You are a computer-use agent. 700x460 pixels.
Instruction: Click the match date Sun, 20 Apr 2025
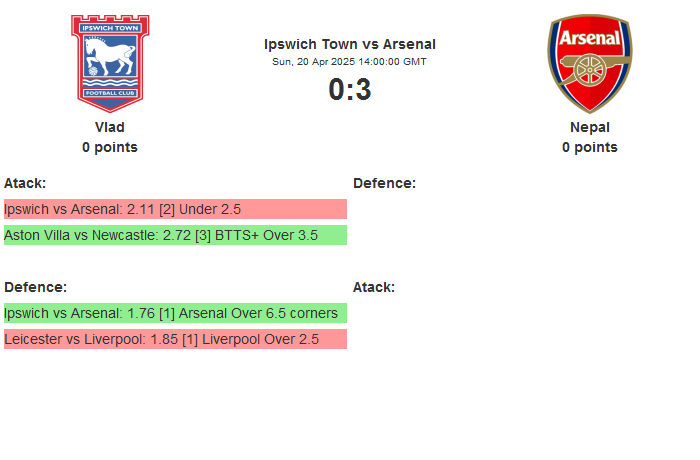pyautogui.click(x=350, y=62)
